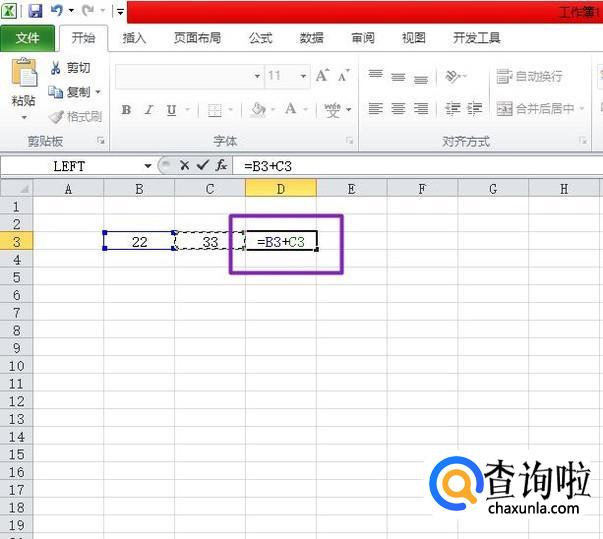Select column G header
The image size is (603, 539).
[x=493, y=188]
